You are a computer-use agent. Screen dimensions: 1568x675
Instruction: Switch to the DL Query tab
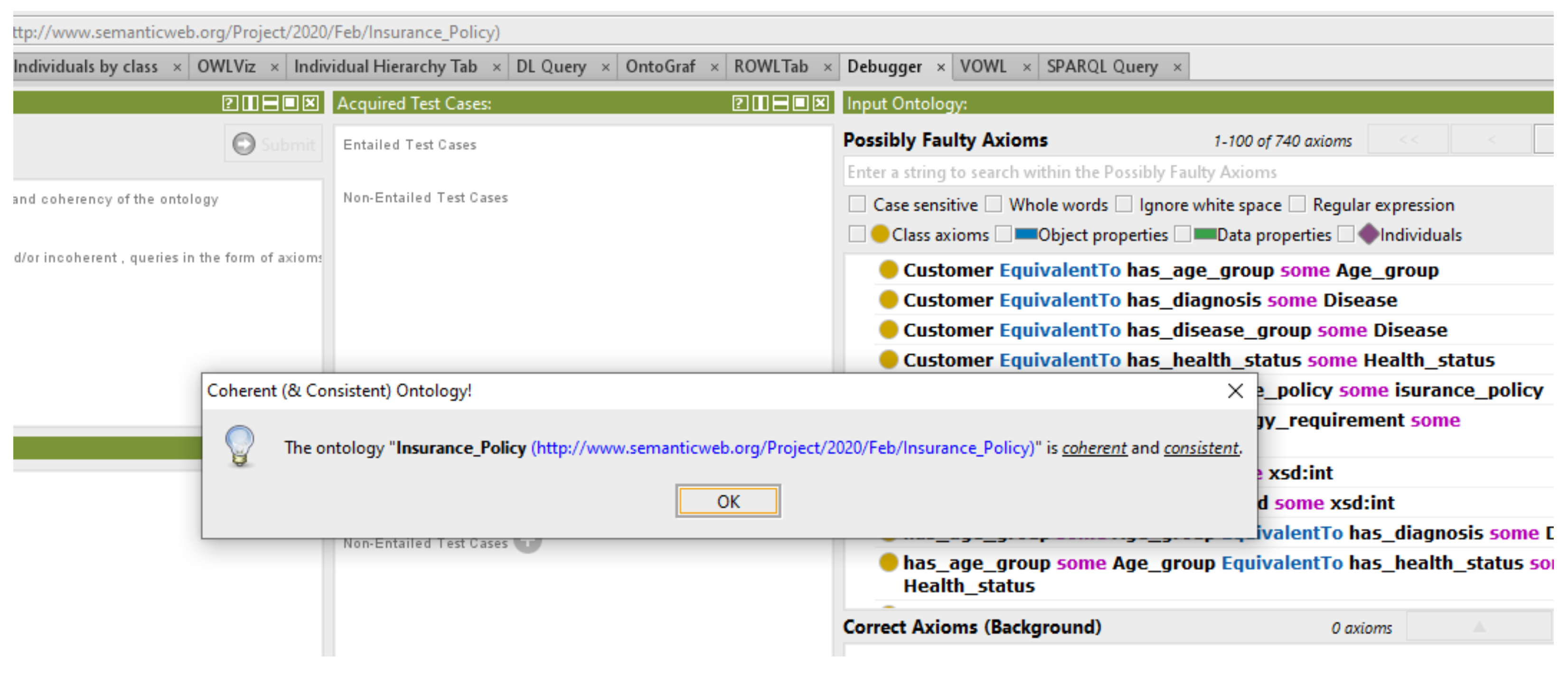tap(551, 66)
